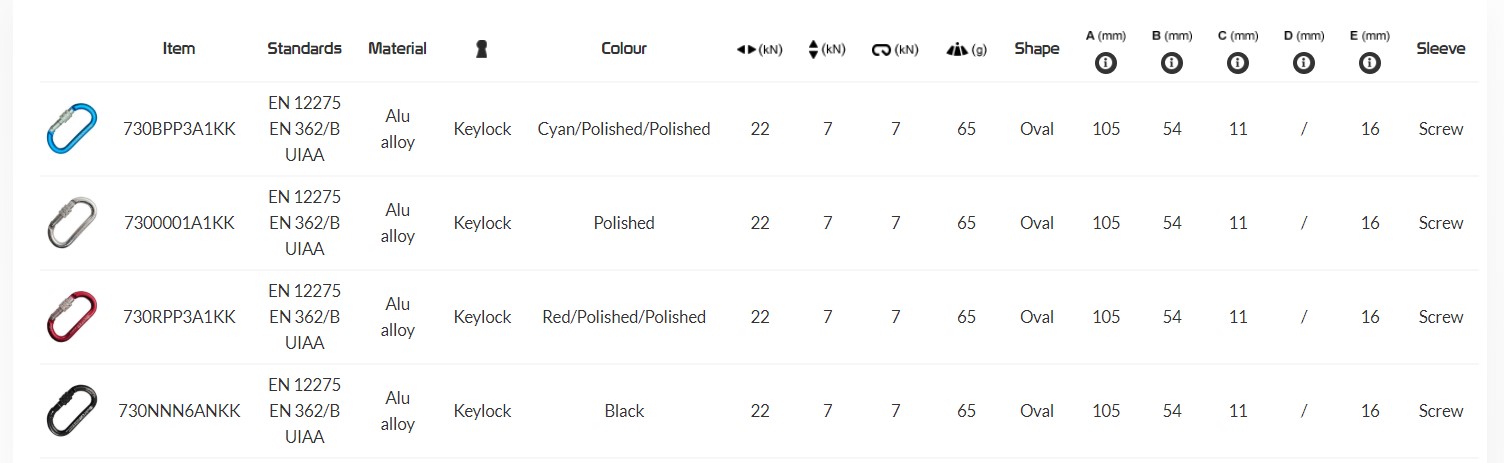The height and width of the screenshot is (463, 1504).
Task: Open item 7300001A1KK
Action: point(179,223)
